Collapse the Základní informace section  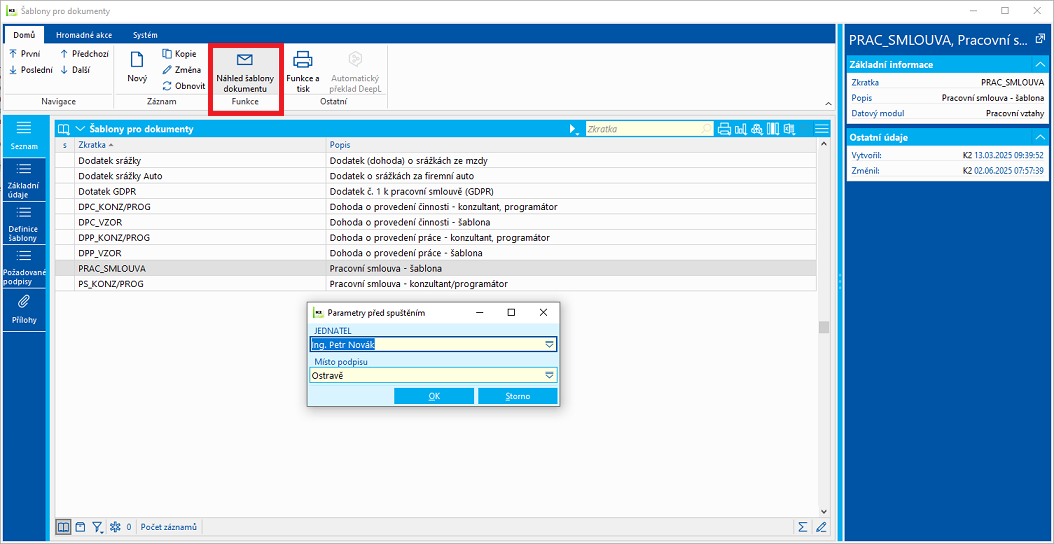1040,65
